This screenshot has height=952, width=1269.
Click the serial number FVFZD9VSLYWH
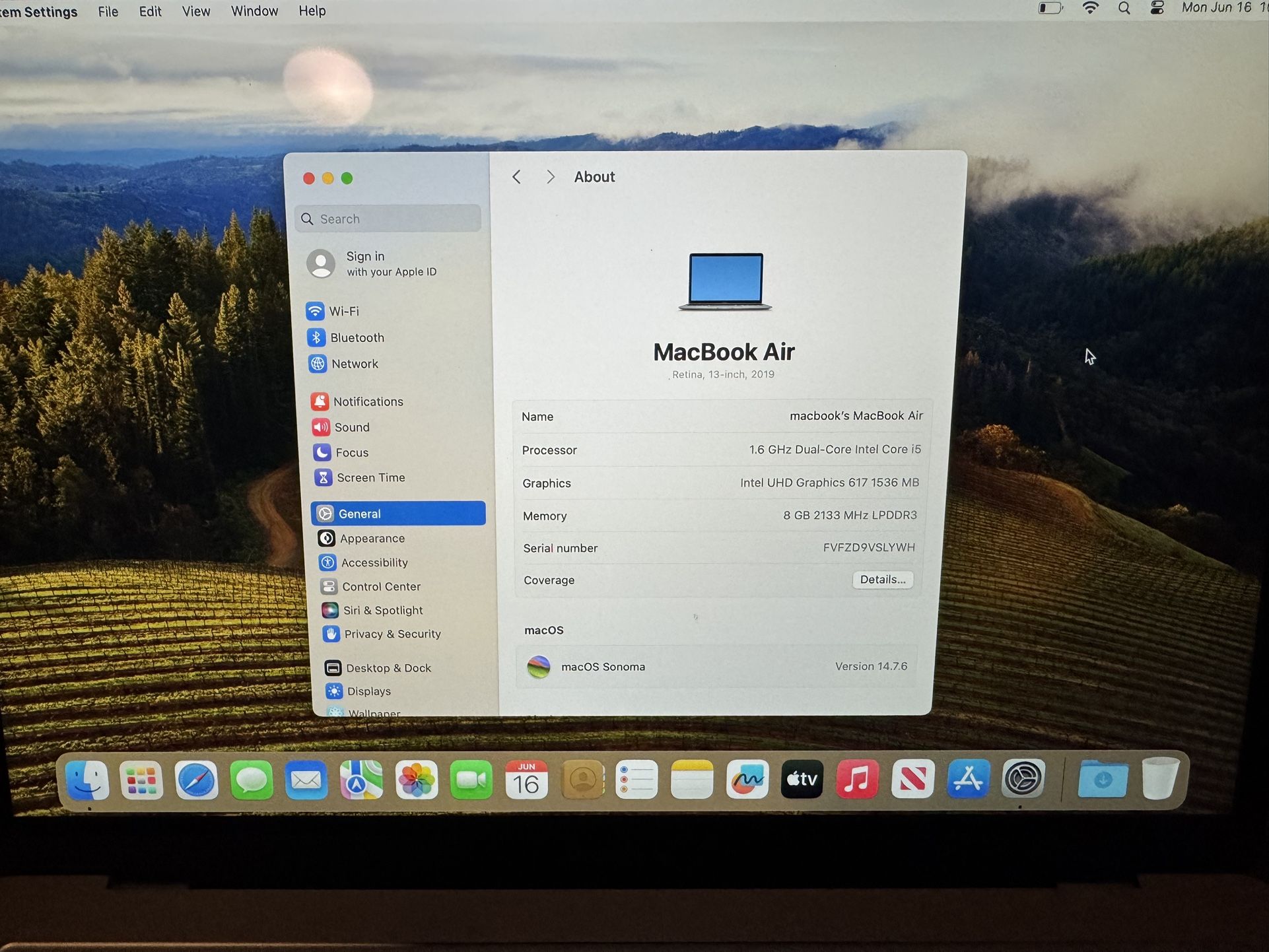point(869,547)
